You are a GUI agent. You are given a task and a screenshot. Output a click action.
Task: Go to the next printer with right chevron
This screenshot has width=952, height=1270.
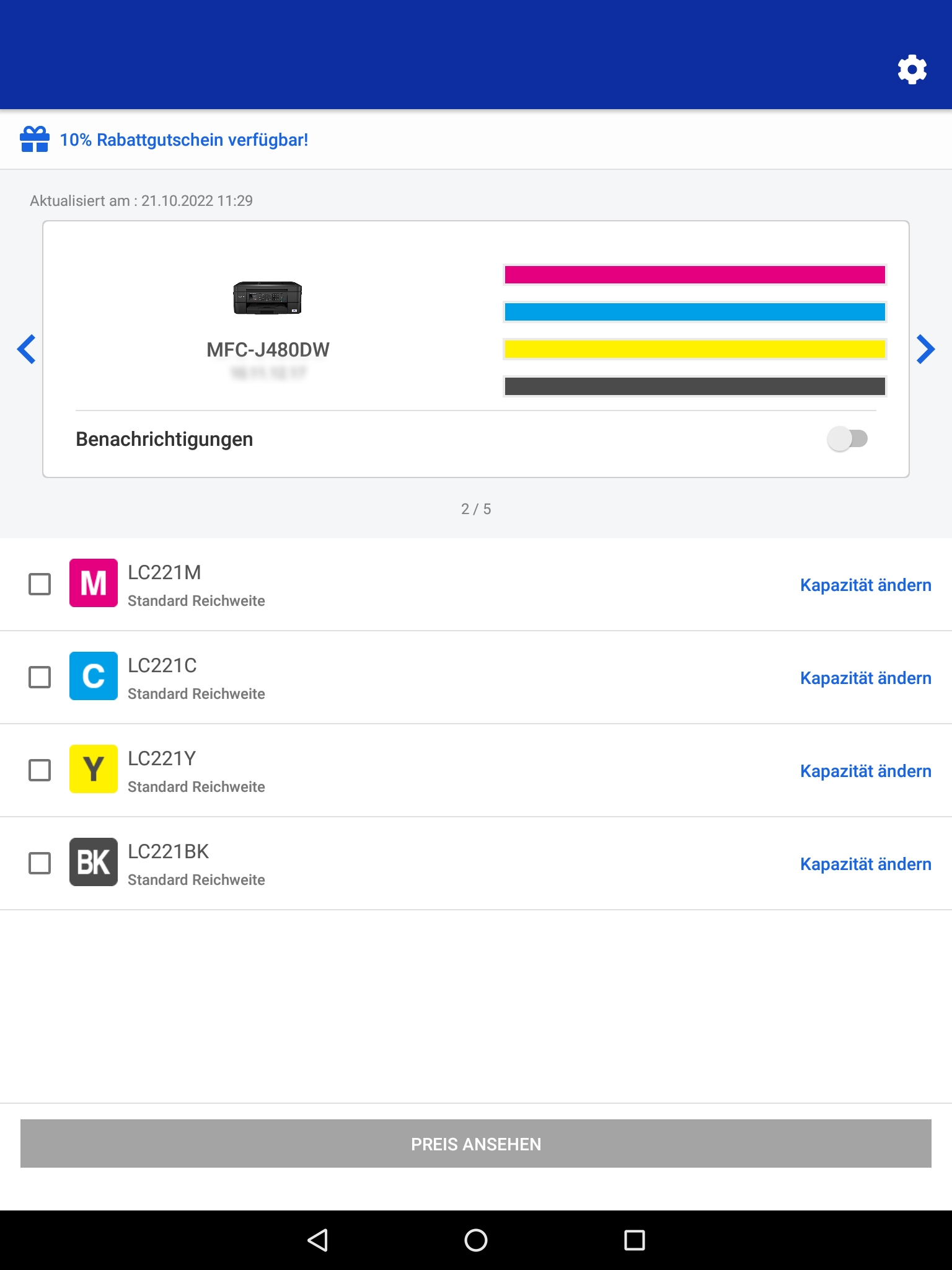925,349
